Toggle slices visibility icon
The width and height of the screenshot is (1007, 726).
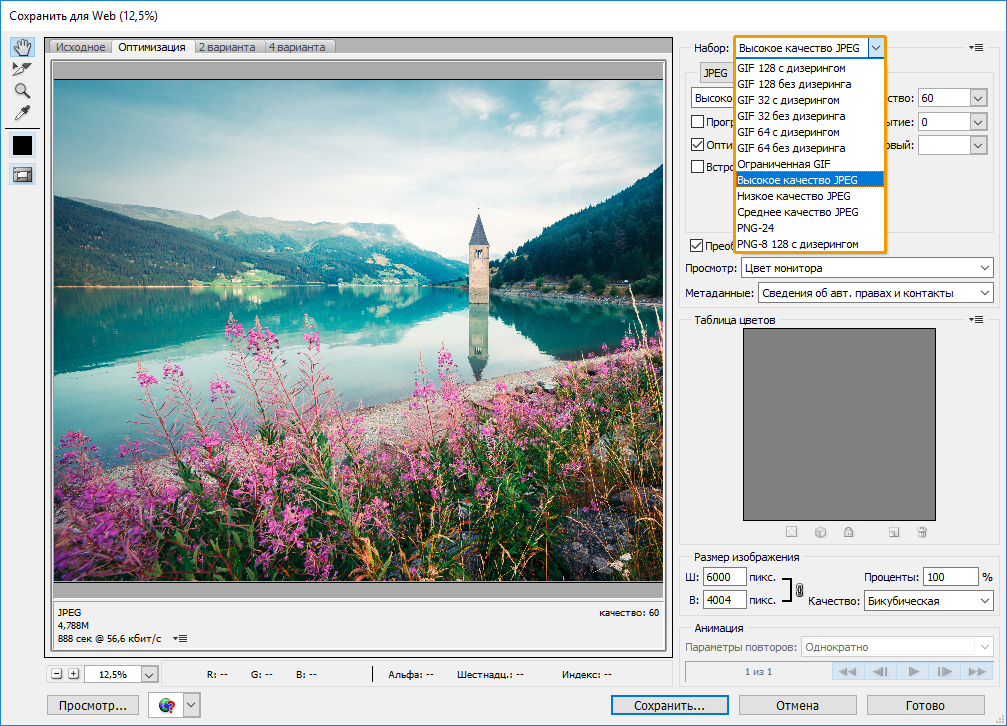point(22,175)
